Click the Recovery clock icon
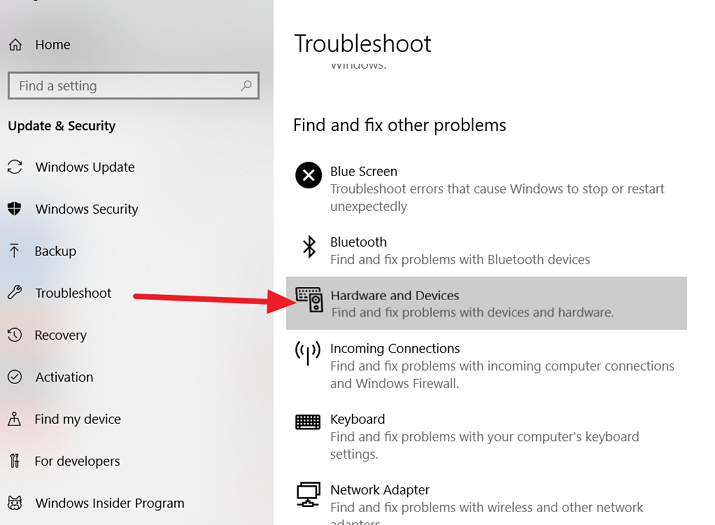Image resolution: width=715 pixels, height=525 pixels. pos(15,335)
